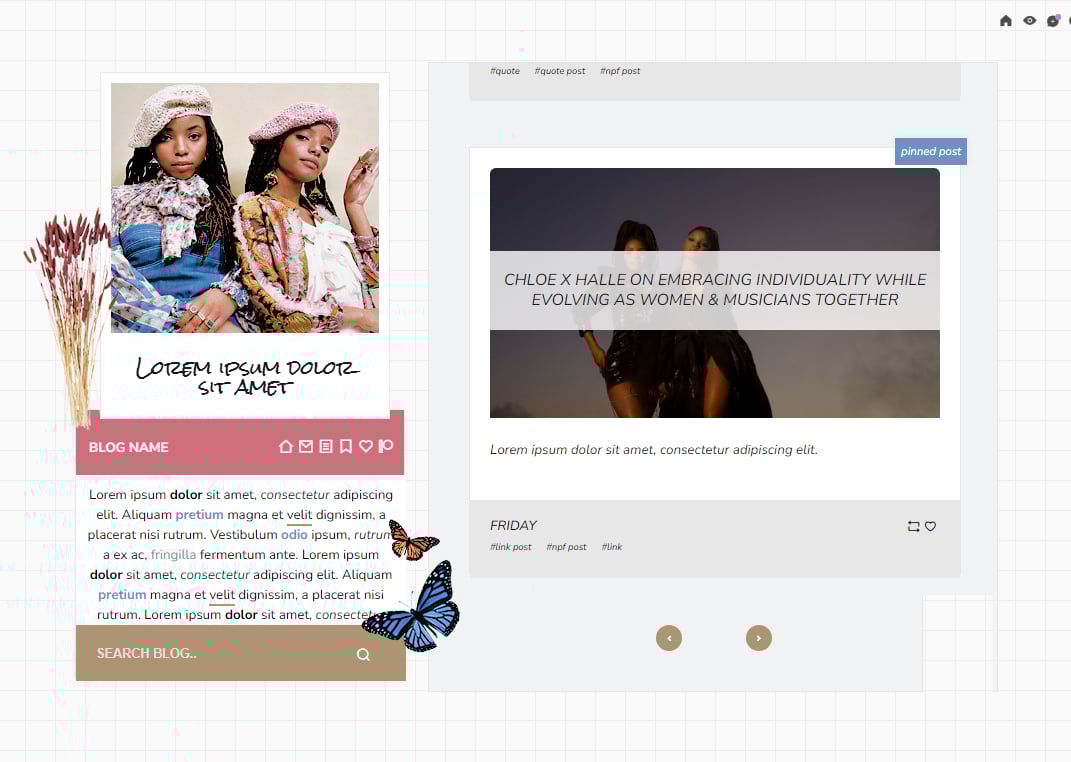Click the Search Blog input field
Image resolution: width=1071 pixels, height=762 pixels.
[x=219, y=653]
